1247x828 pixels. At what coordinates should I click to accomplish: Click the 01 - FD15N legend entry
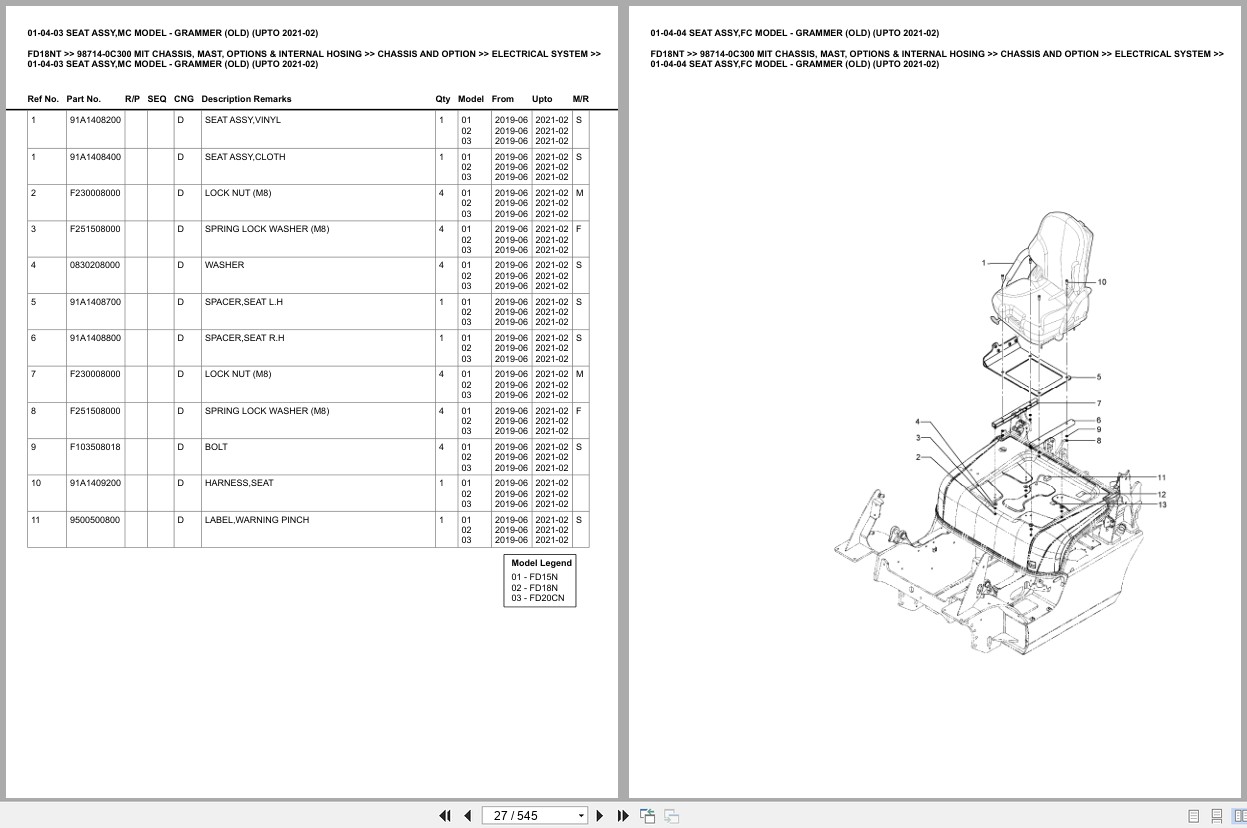coord(535,577)
